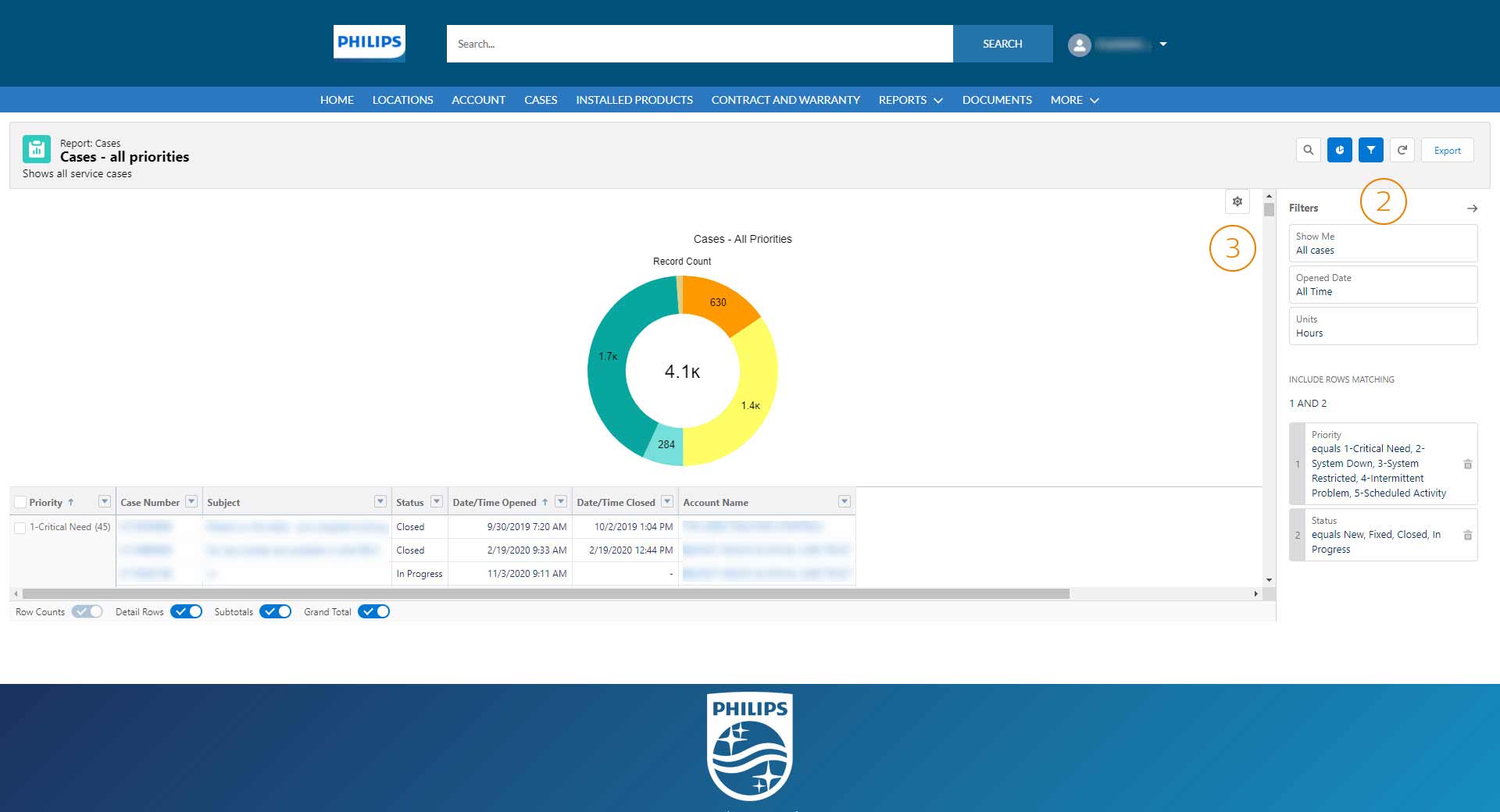Click the vertical report scrollbar thumb

(1270, 209)
